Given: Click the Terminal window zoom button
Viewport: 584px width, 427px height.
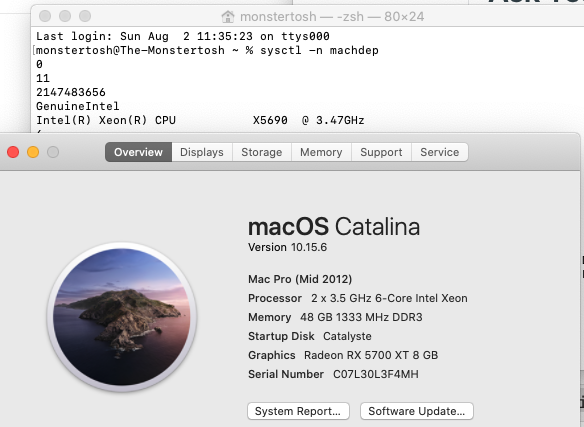Looking at the screenshot, I should [x=85, y=16].
